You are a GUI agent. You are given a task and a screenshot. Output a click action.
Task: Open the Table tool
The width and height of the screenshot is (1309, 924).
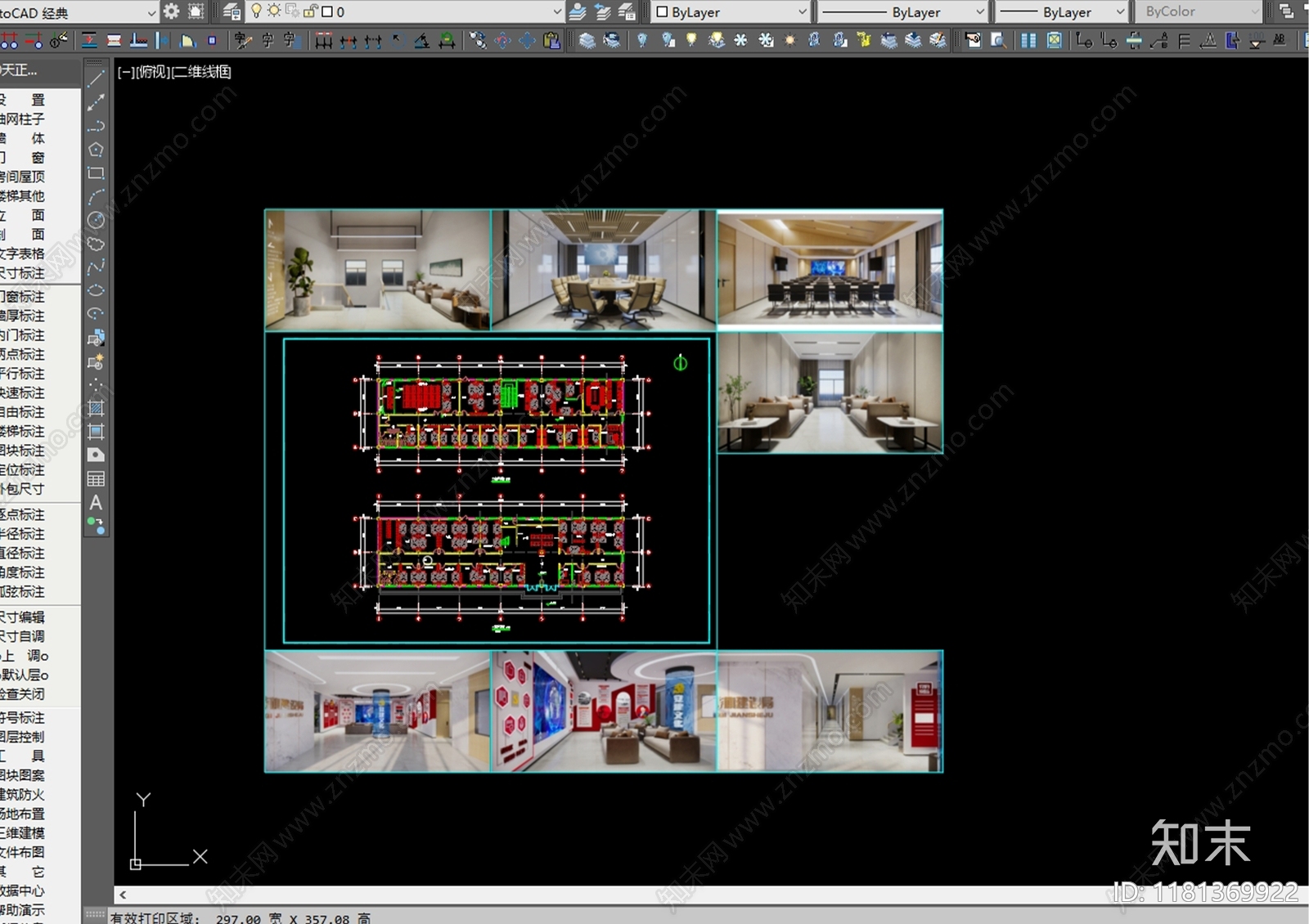pyautogui.click(x=96, y=479)
